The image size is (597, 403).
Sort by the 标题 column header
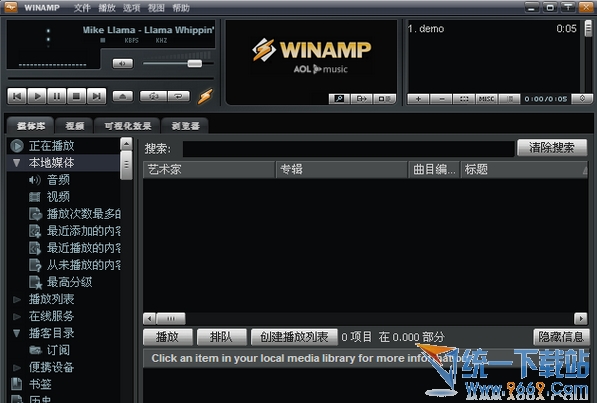coord(524,170)
